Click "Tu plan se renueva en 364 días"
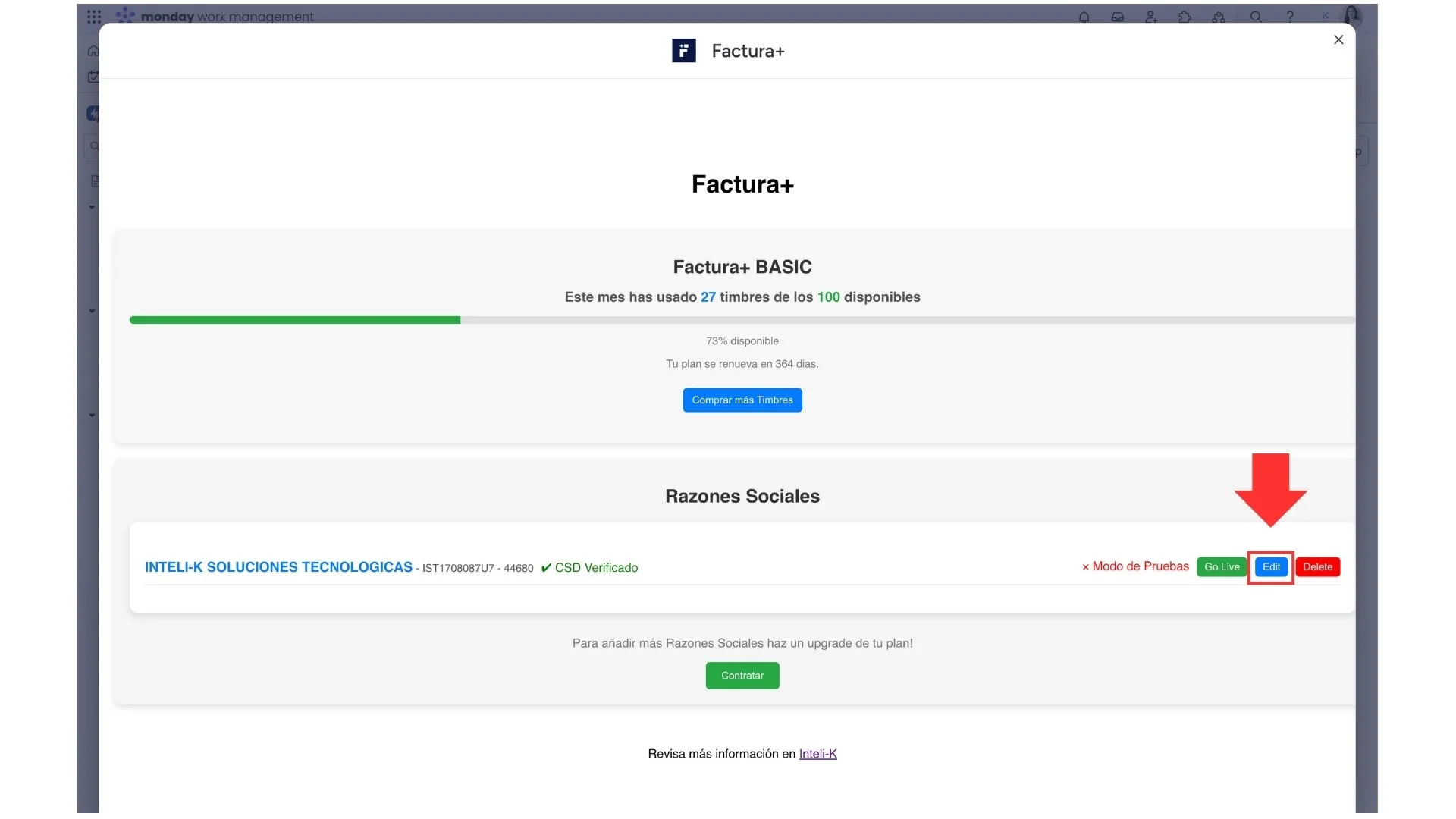 point(742,364)
